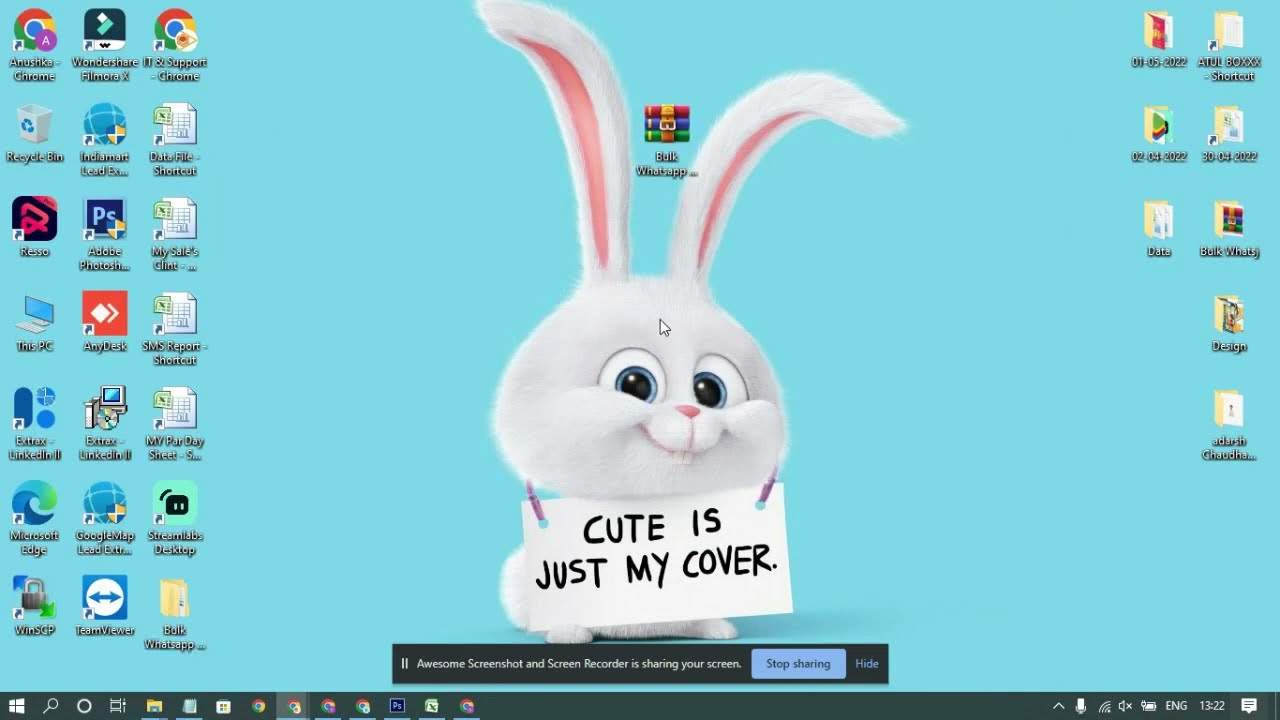1280x720 pixels.
Task: Select the 30-04-2022 folder shortcut
Action: (x=1229, y=134)
